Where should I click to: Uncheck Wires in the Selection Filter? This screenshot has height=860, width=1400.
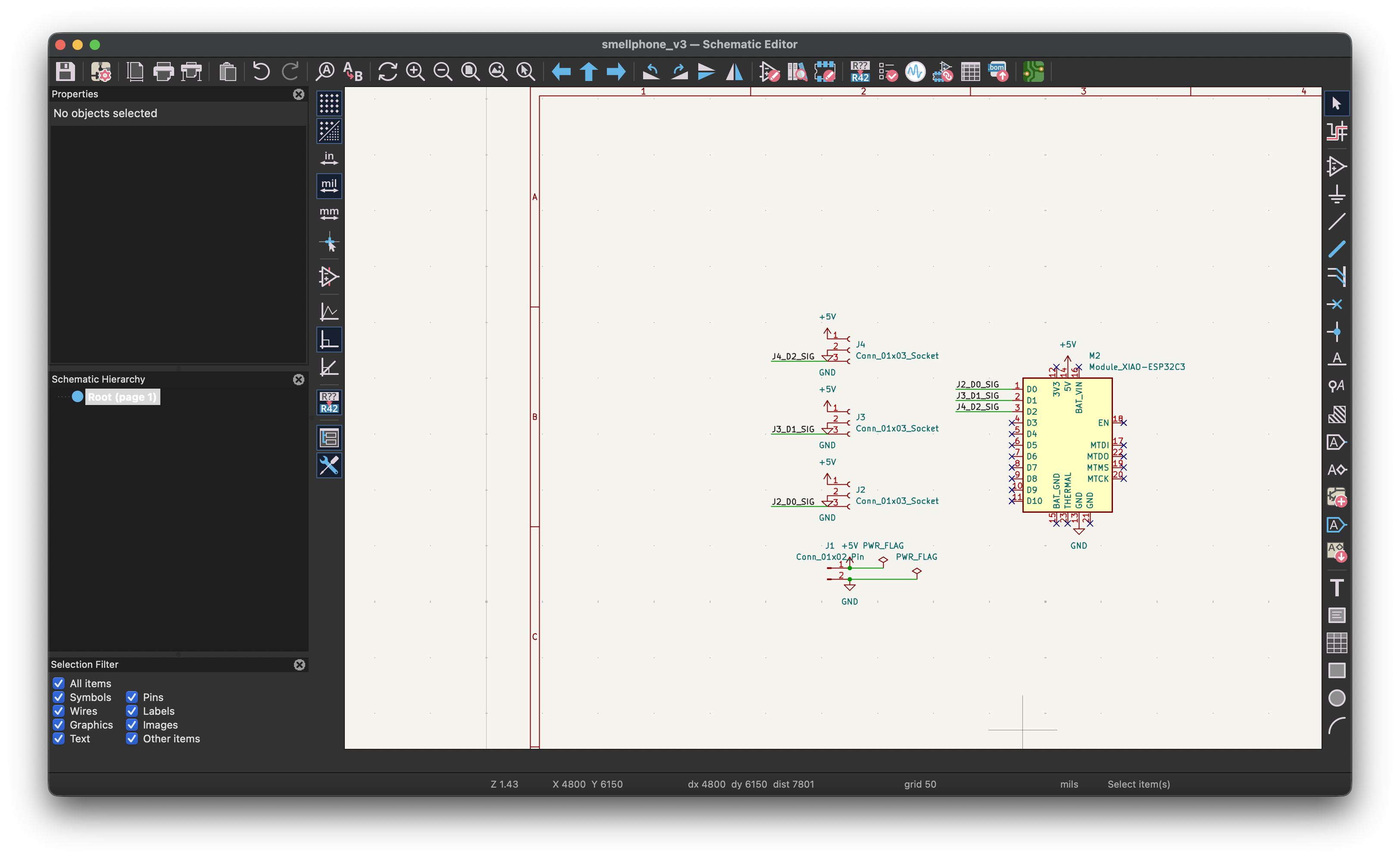(59, 711)
